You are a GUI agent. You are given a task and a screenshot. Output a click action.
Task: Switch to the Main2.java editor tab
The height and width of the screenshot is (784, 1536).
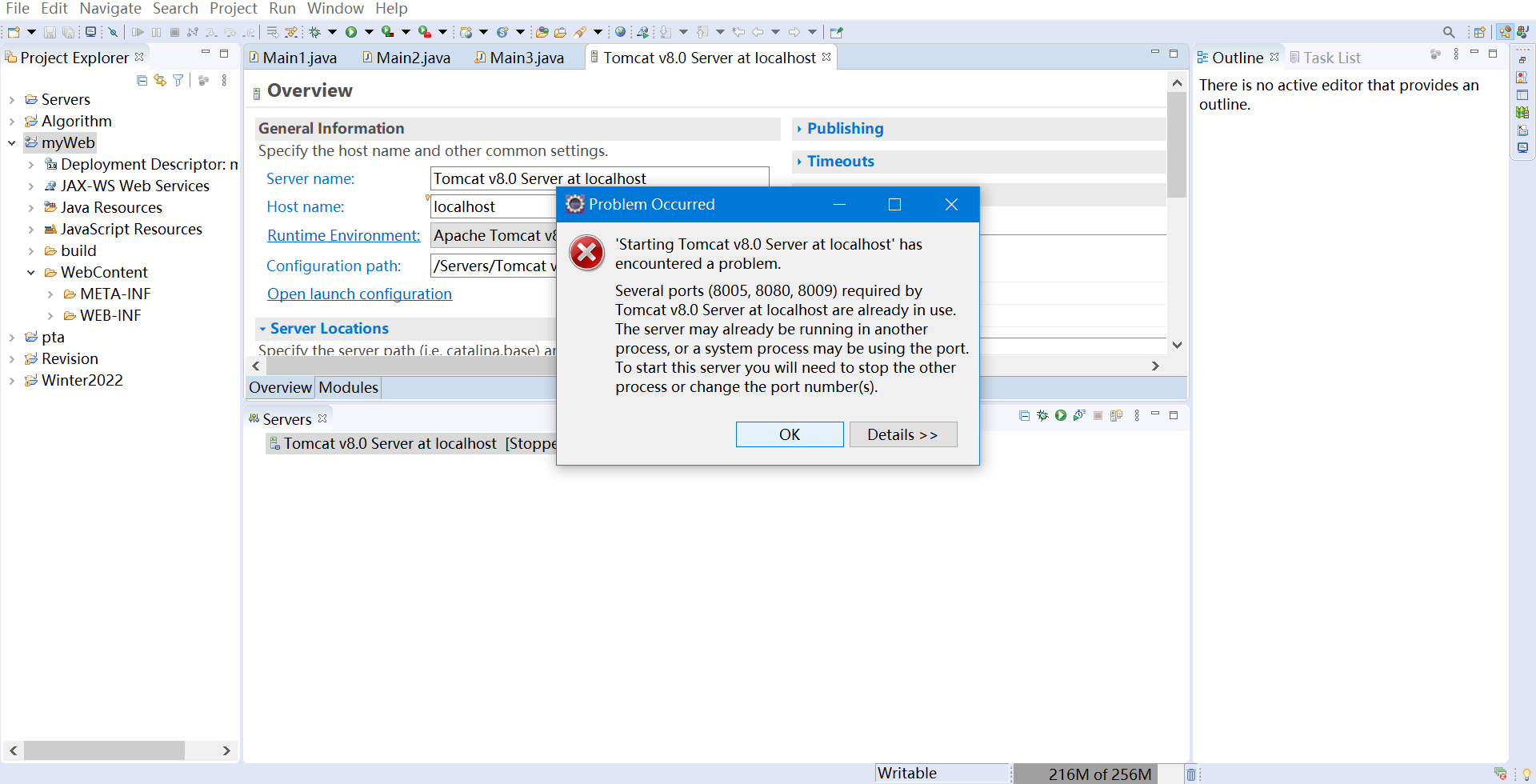coord(407,58)
